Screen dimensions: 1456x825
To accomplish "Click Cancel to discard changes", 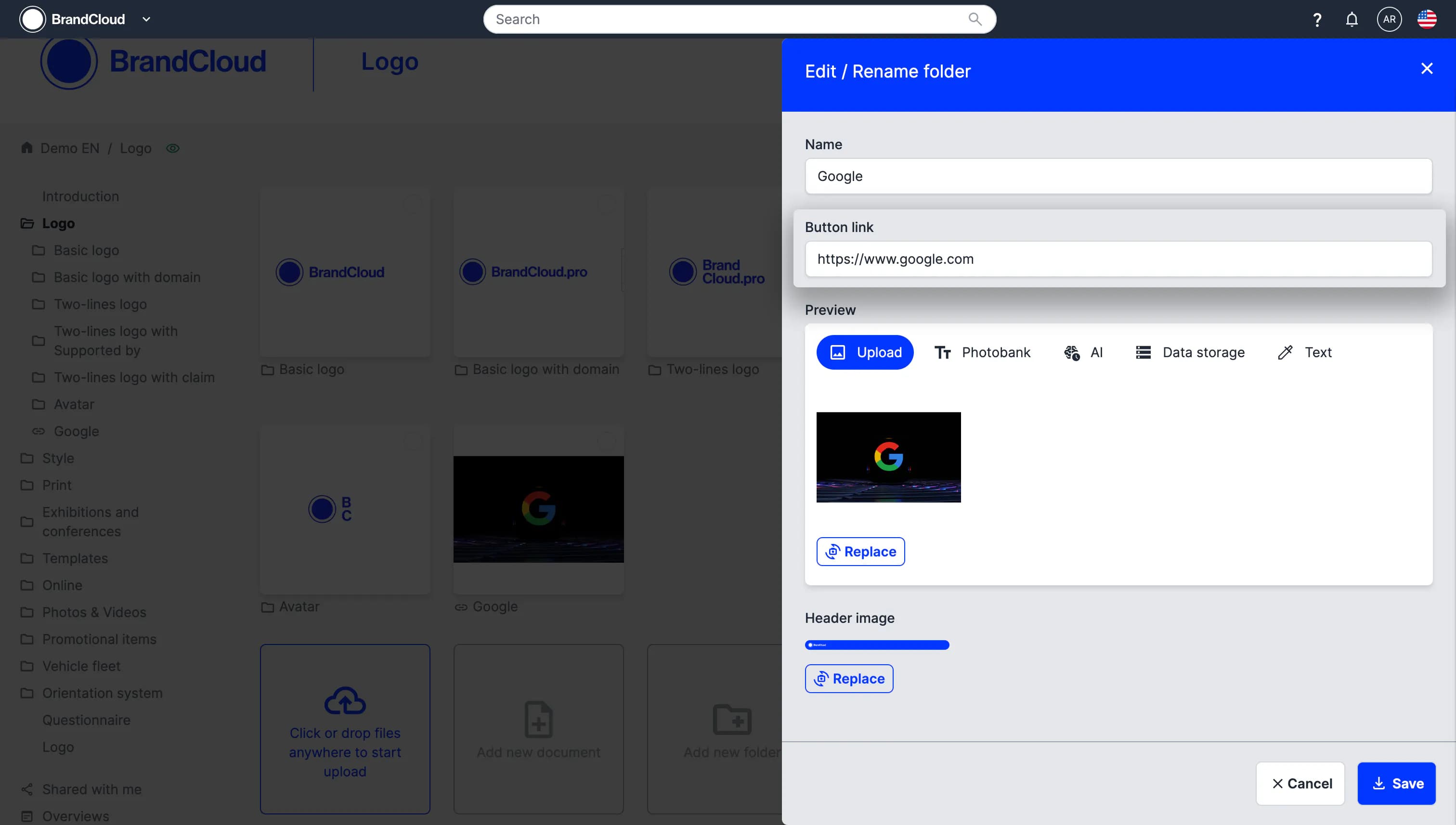I will coord(1300,784).
